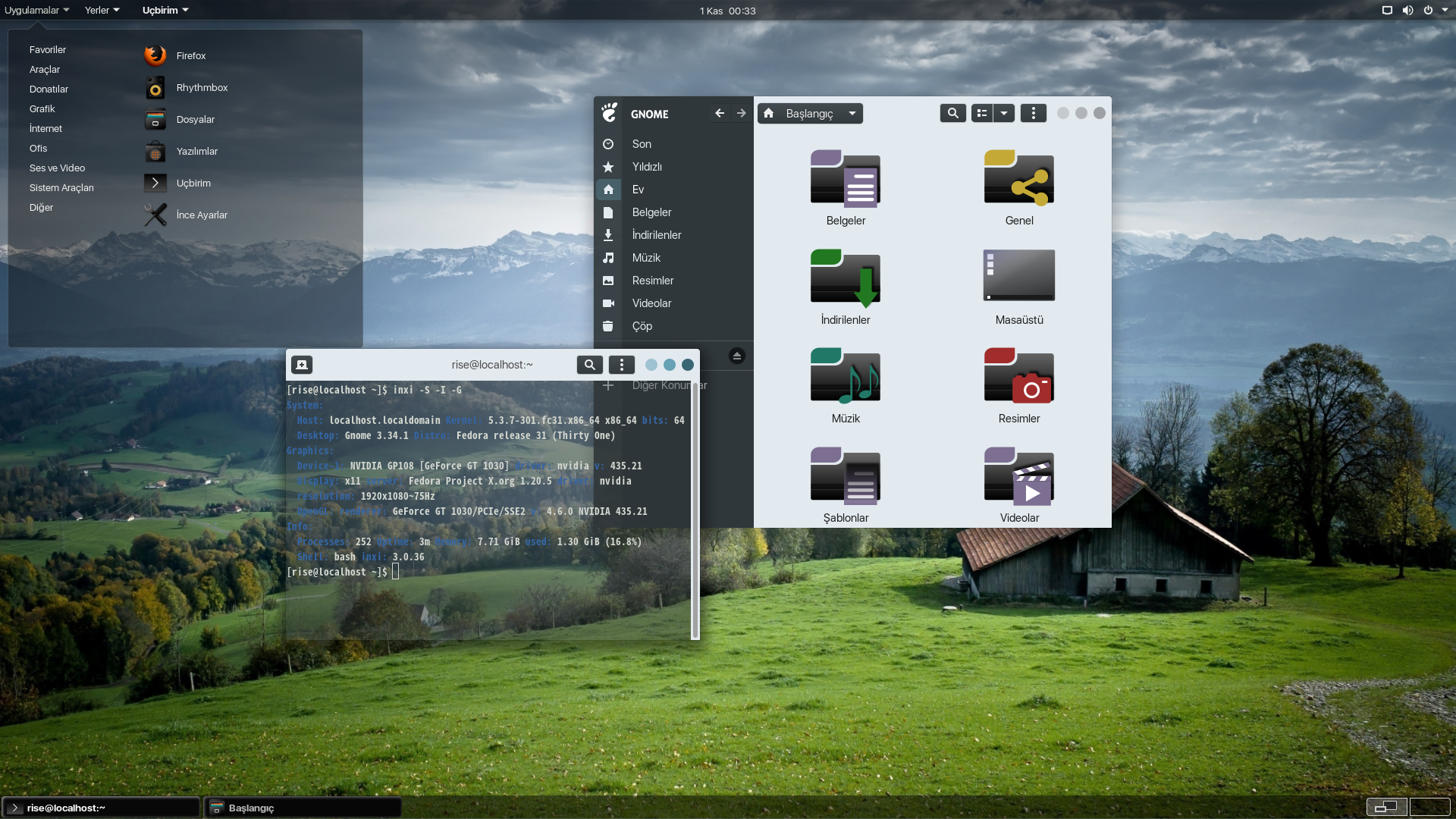
Task: Click the eject icon in sidebar
Action: pyautogui.click(x=736, y=356)
